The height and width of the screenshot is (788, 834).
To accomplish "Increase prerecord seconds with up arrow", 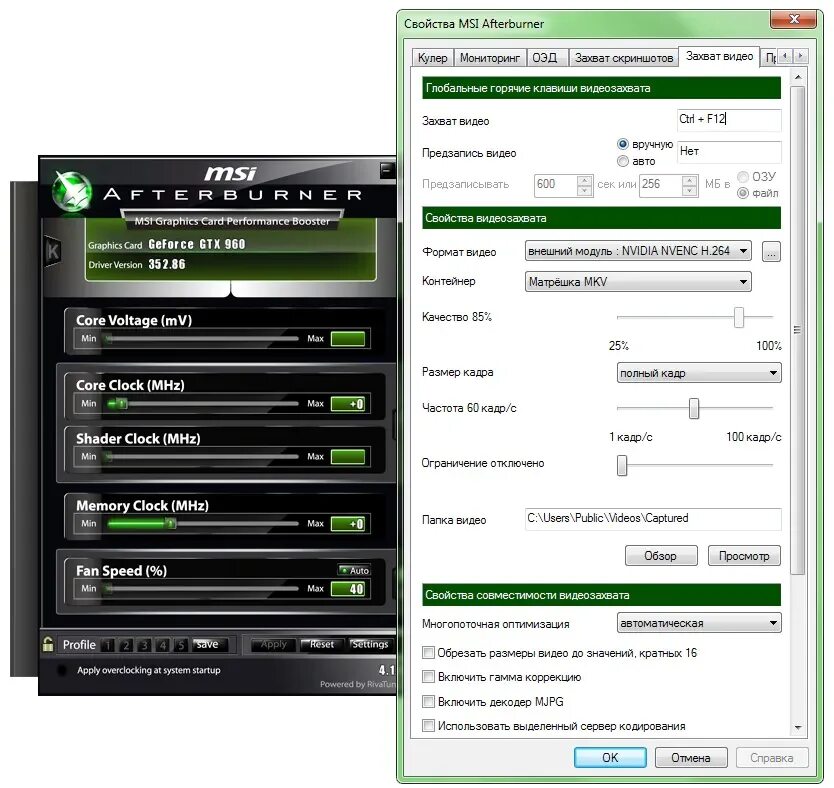I will point(585,180).
